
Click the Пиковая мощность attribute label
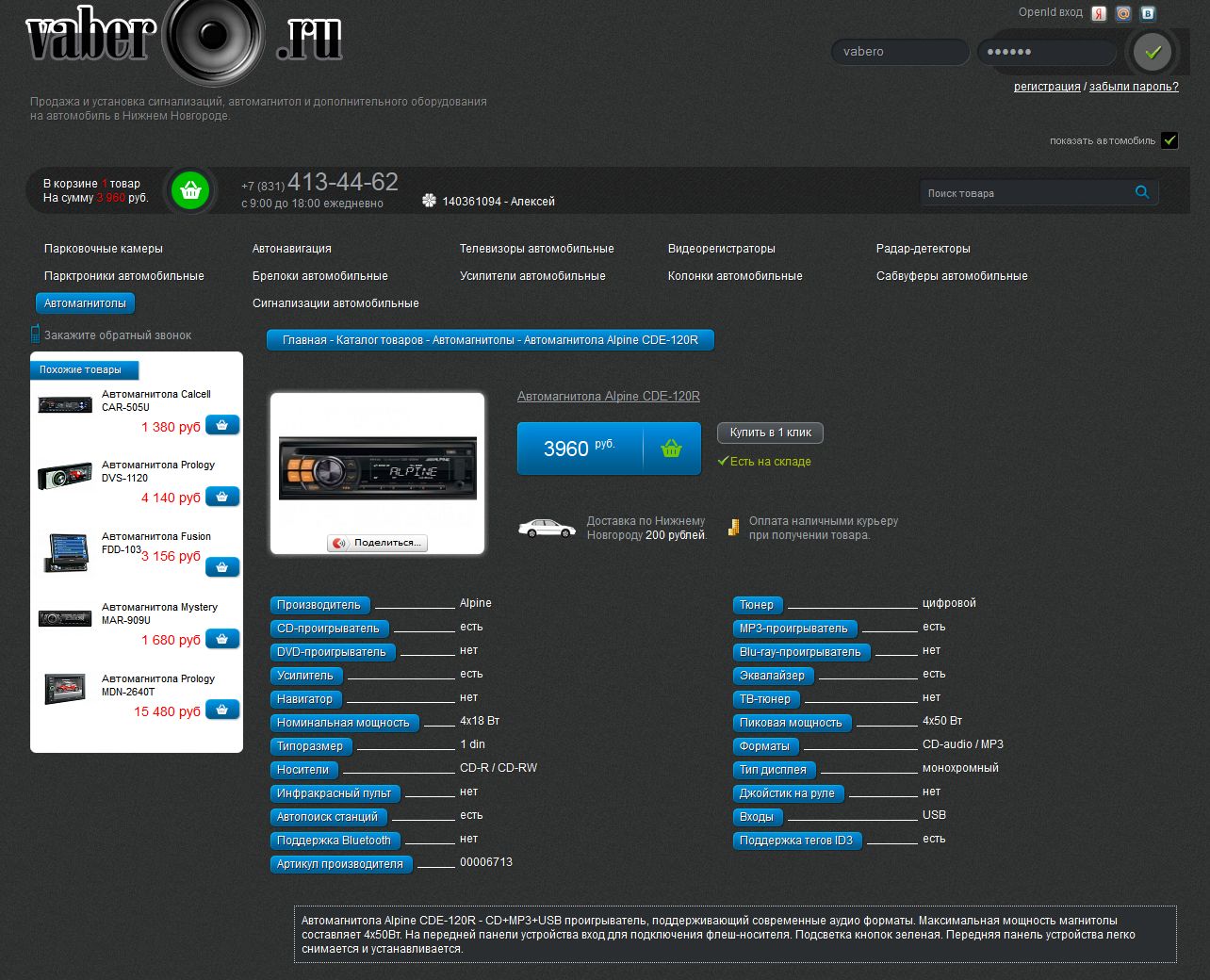pos(792,723)
